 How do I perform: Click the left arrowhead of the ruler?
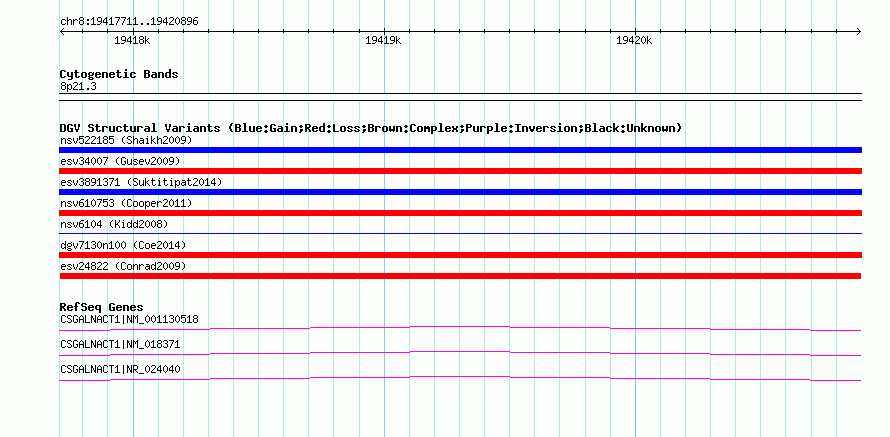[62, 31]
